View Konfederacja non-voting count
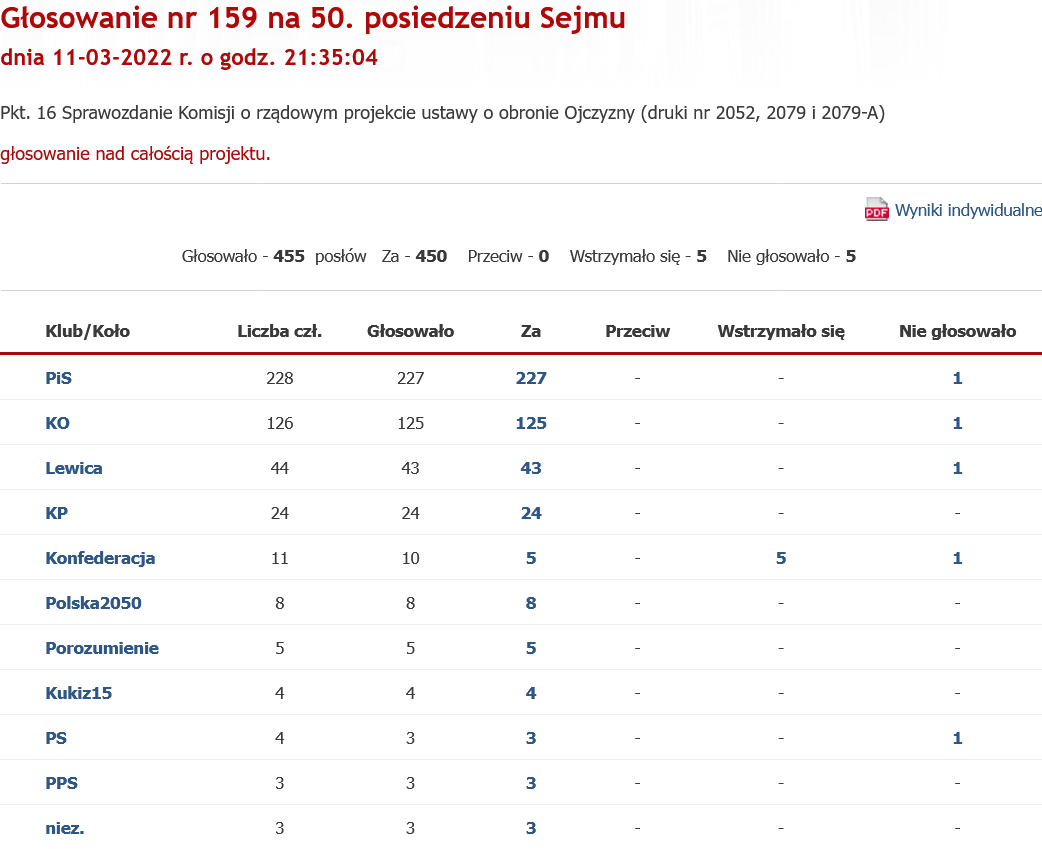Screen dimensions: 1042x849 coord(957,558)
